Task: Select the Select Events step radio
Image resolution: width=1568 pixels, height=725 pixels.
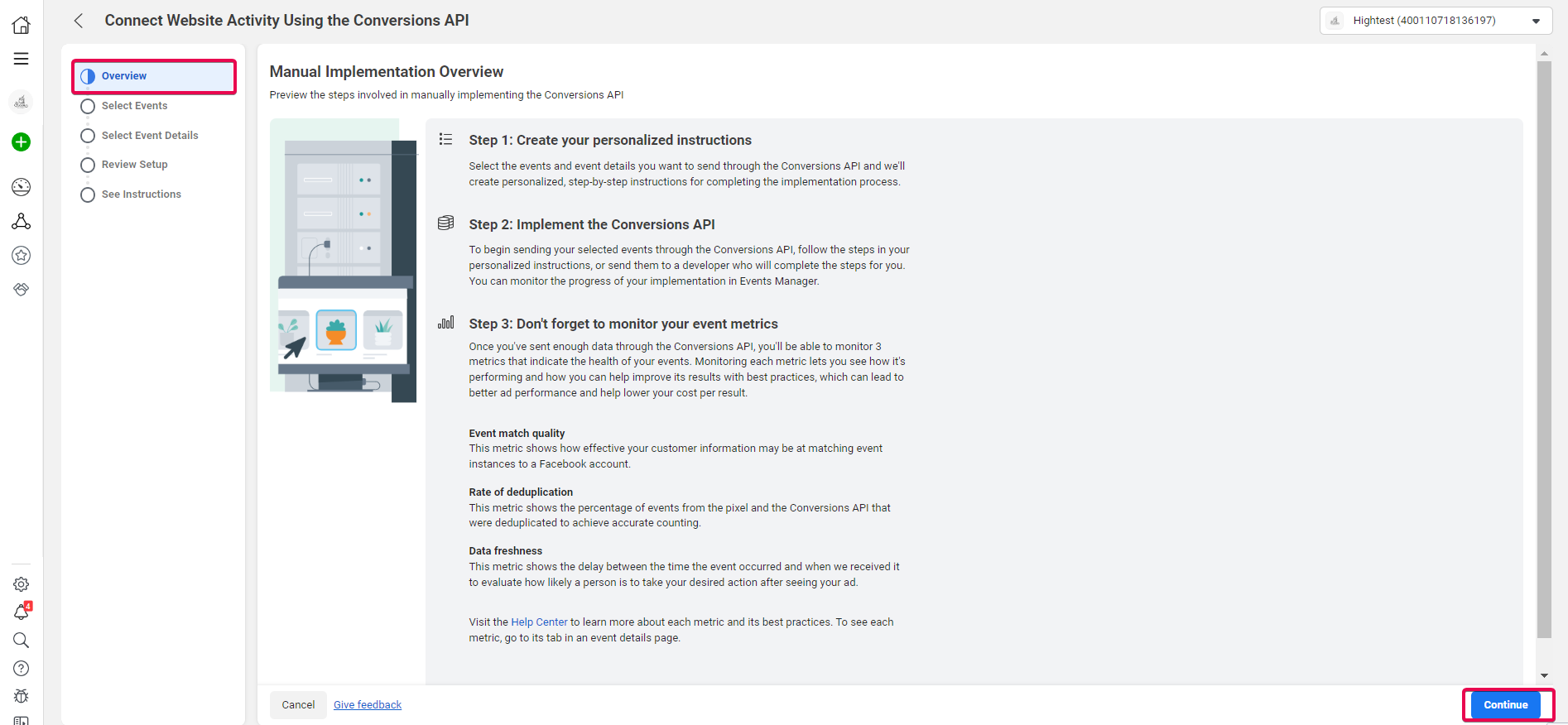Action: [x=88, y=106]
